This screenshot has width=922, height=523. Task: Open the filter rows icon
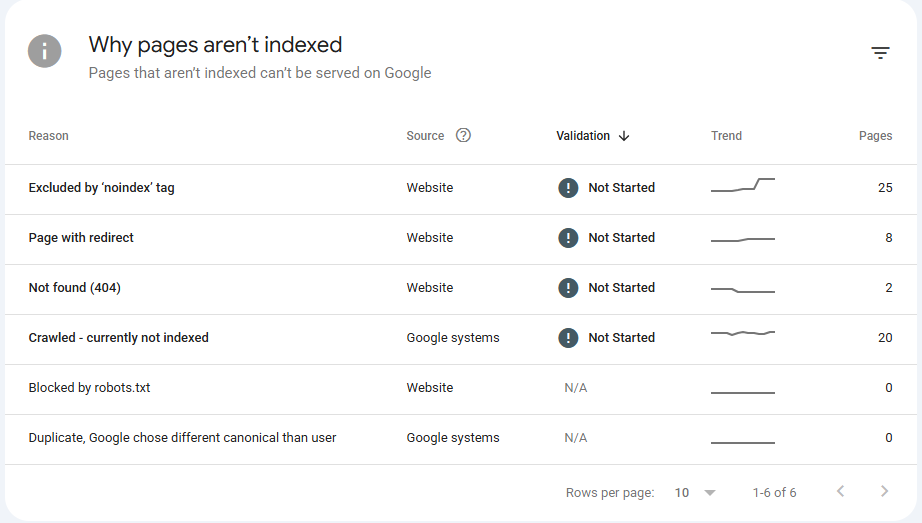pyautogui.click(x=880, y=53)
